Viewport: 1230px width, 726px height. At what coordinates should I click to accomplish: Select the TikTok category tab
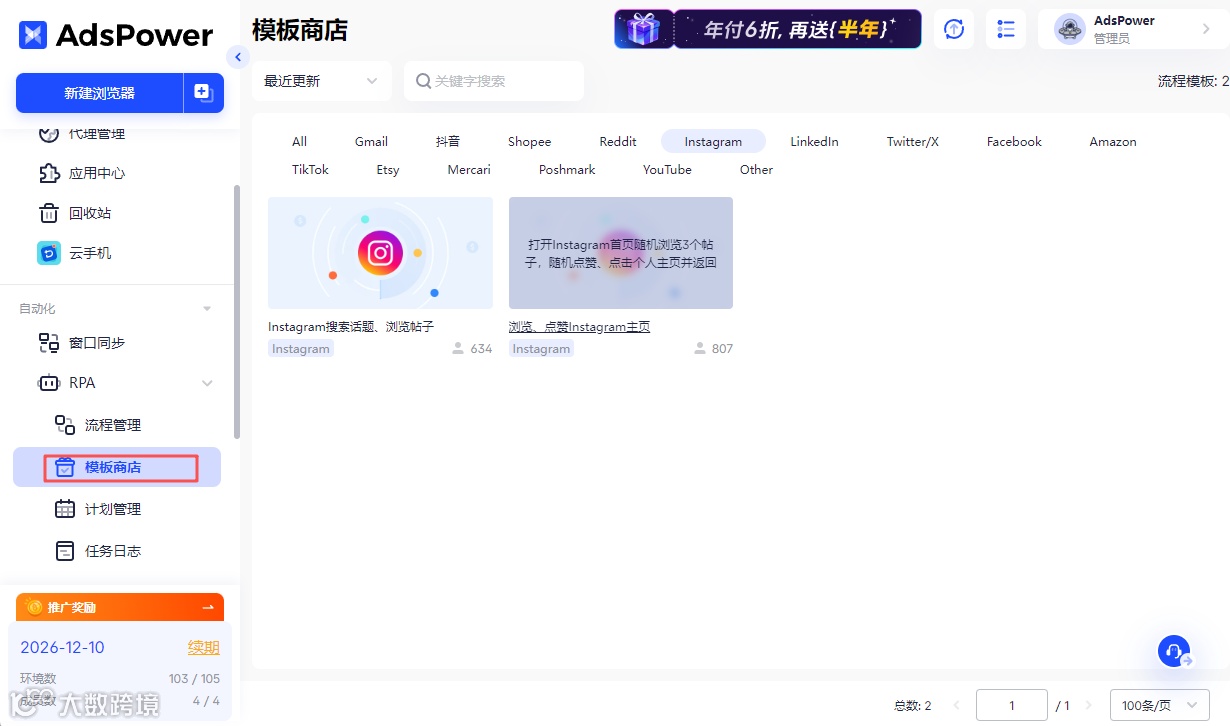(x=310, y=169)
